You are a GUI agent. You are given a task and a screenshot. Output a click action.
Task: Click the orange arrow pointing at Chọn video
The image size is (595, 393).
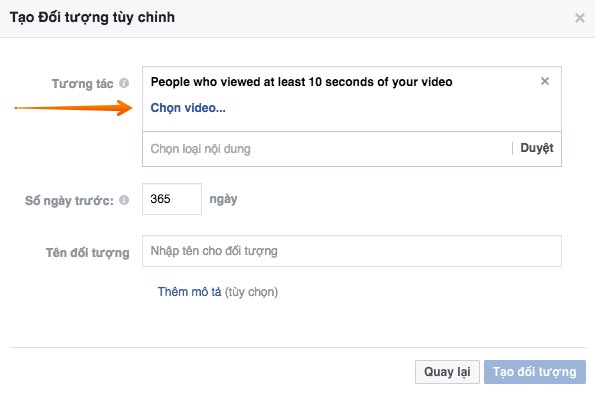click(x=74, y=108)
